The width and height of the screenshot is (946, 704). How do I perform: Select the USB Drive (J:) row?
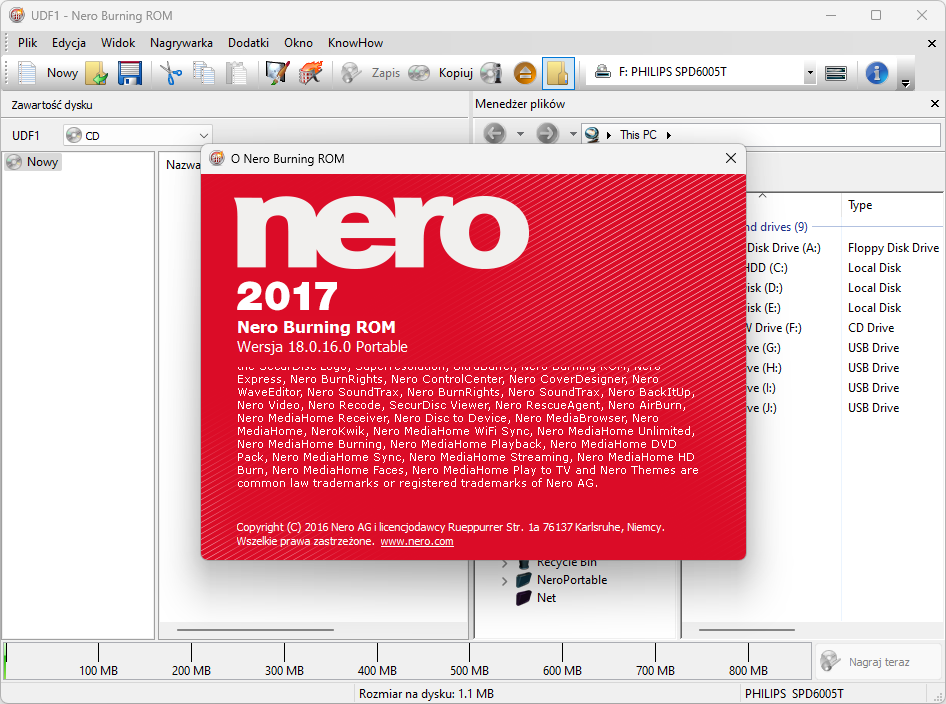(x=845, y=408)
